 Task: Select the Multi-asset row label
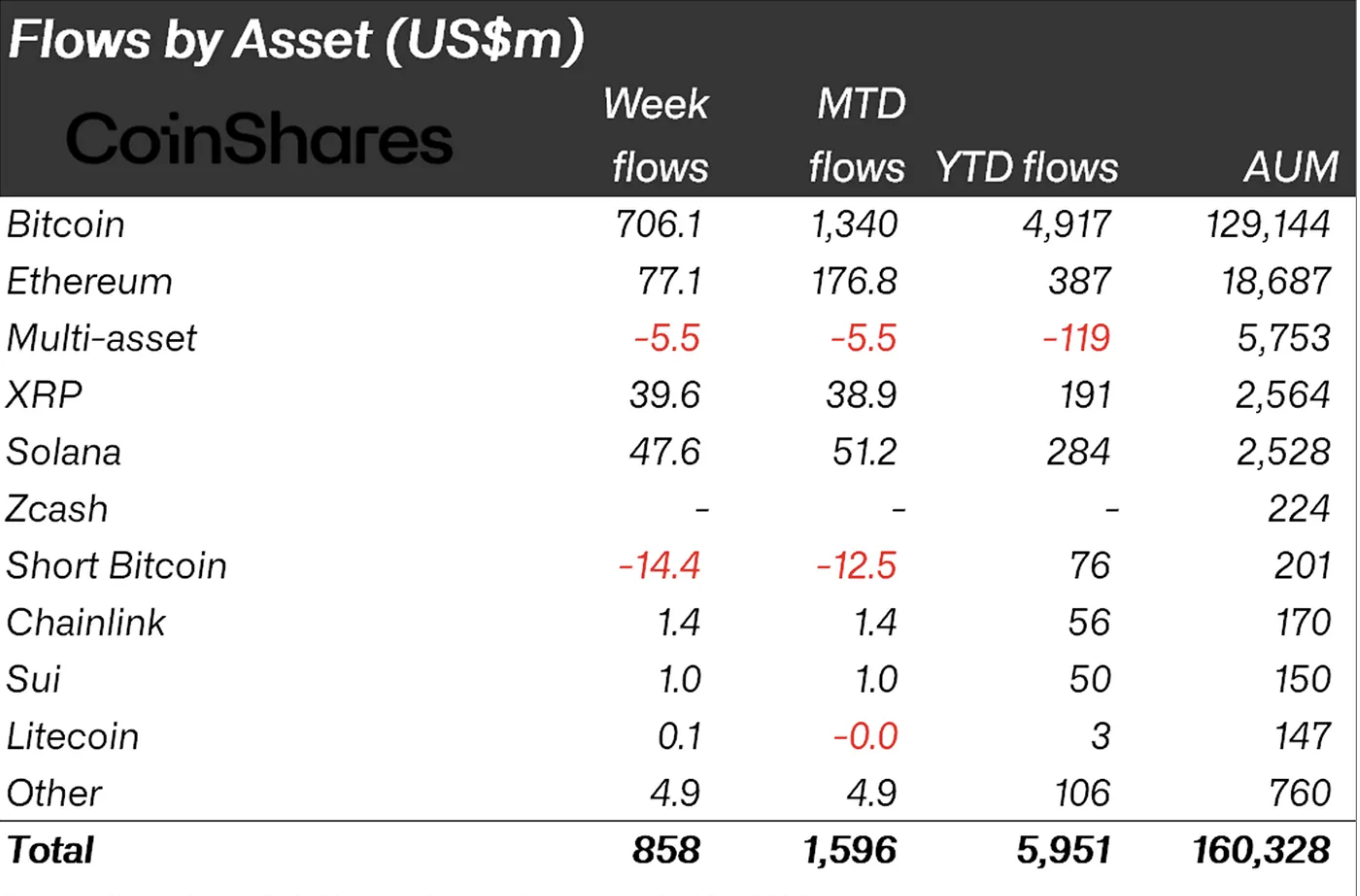(x=101, y=338)
